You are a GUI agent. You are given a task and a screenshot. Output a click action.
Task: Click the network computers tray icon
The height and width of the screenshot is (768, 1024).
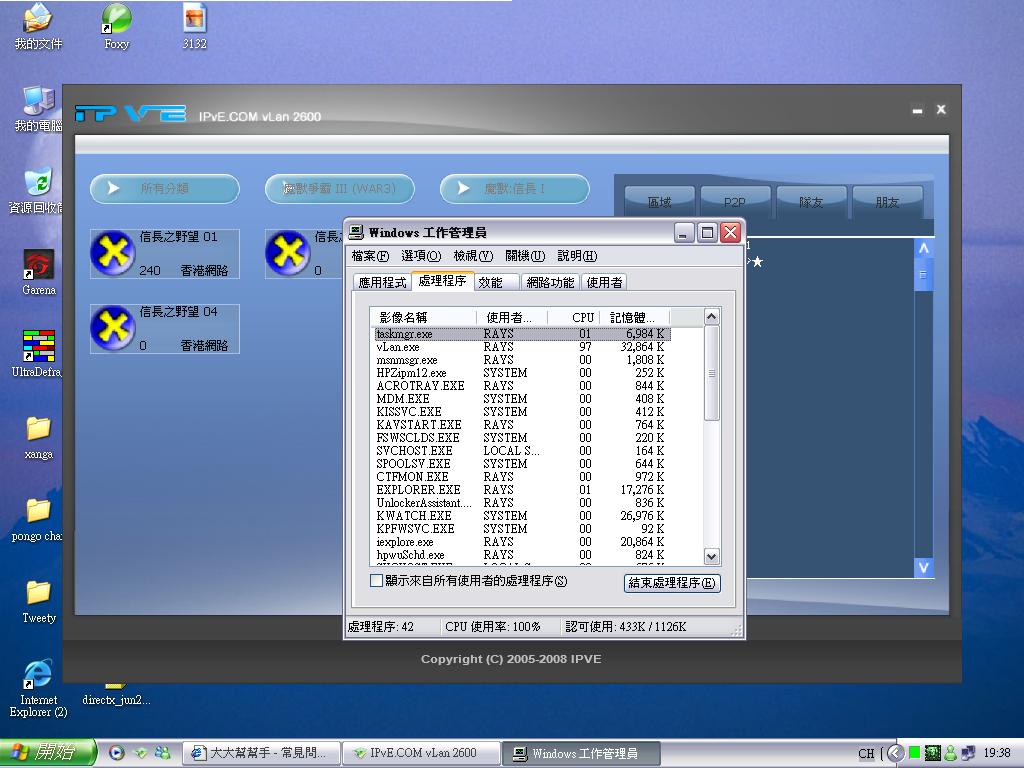pos(968,753)
